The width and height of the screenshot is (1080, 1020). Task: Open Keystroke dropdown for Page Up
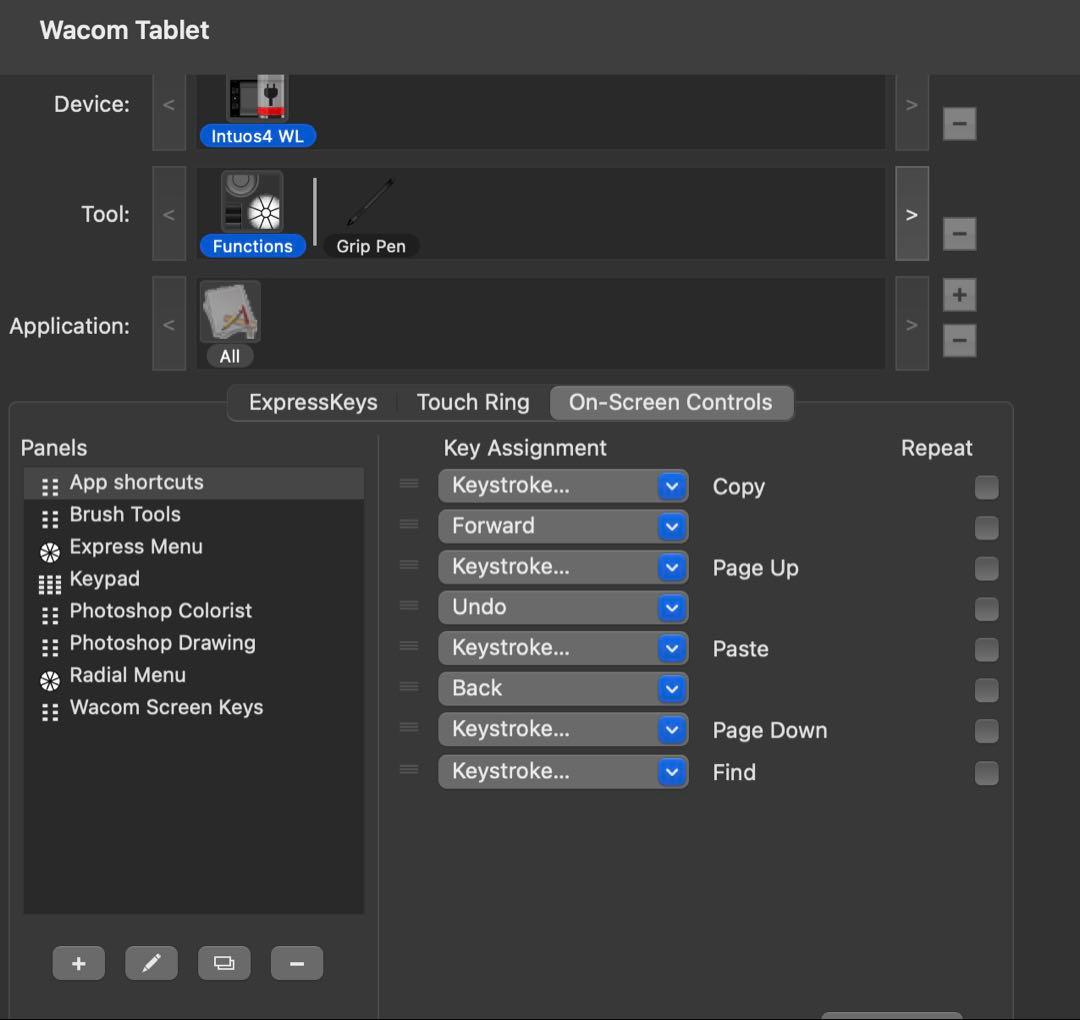pyautogui.click(x=563, y=568)
